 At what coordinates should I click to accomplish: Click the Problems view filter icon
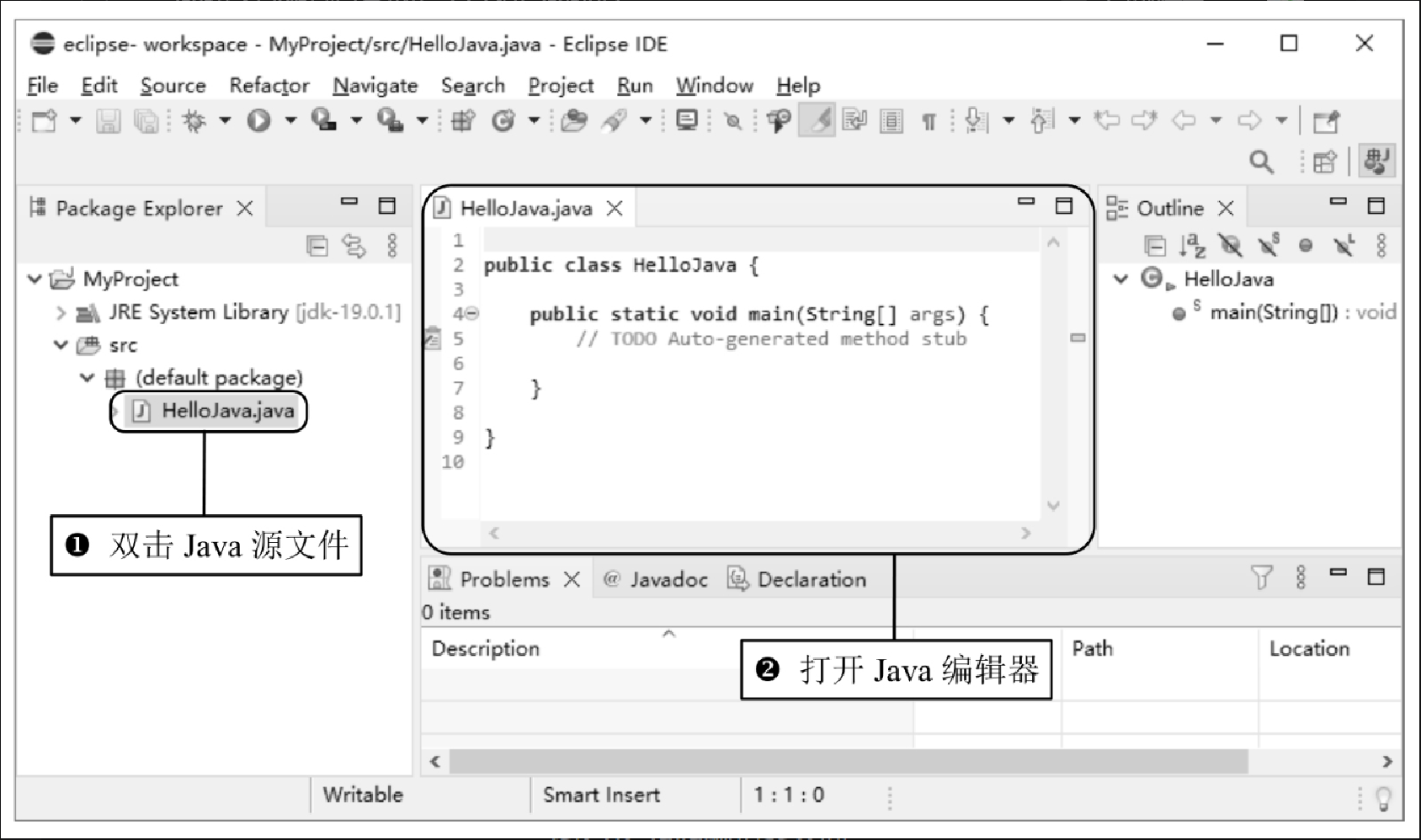[1261, 577]
